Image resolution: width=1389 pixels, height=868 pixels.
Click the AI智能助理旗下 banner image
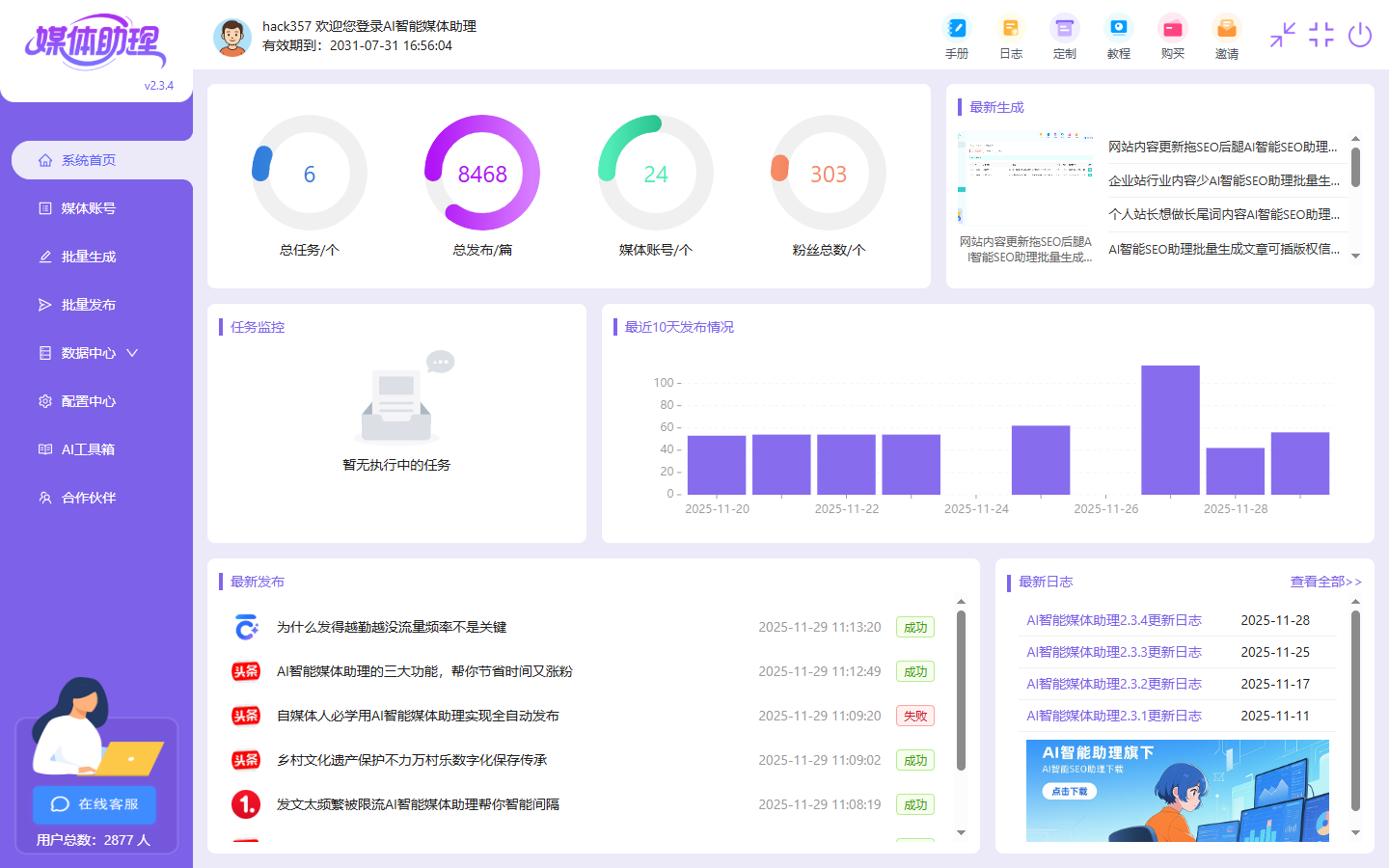(1178, 791)
